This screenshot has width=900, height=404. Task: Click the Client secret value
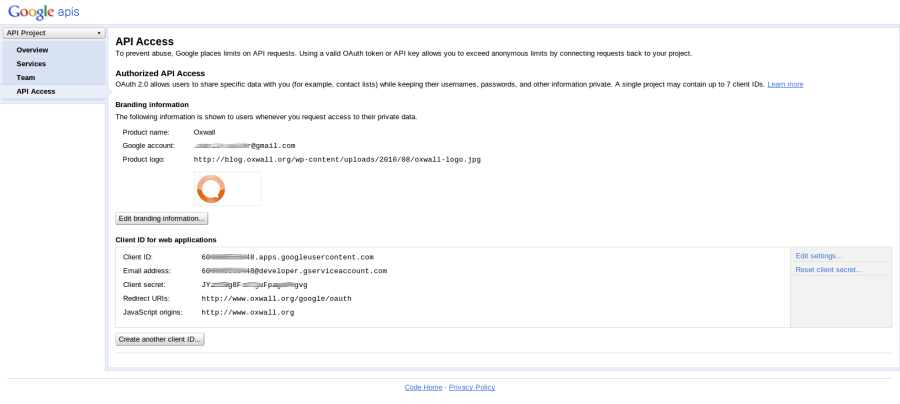coord(254,285)
